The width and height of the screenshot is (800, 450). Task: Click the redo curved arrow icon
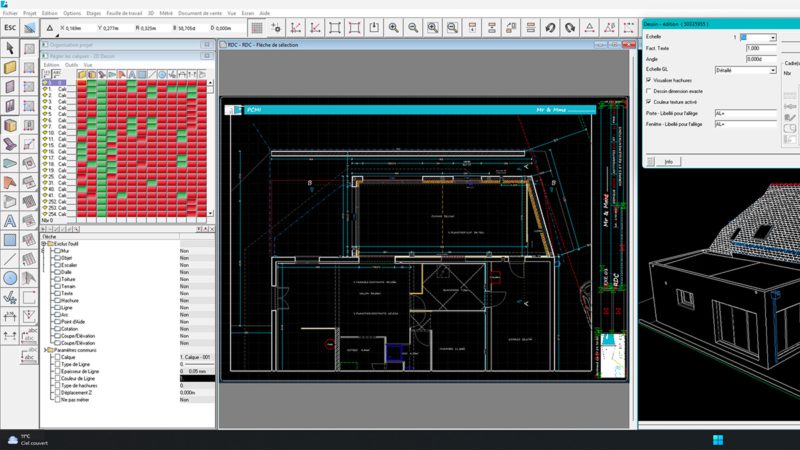point(570,28)
